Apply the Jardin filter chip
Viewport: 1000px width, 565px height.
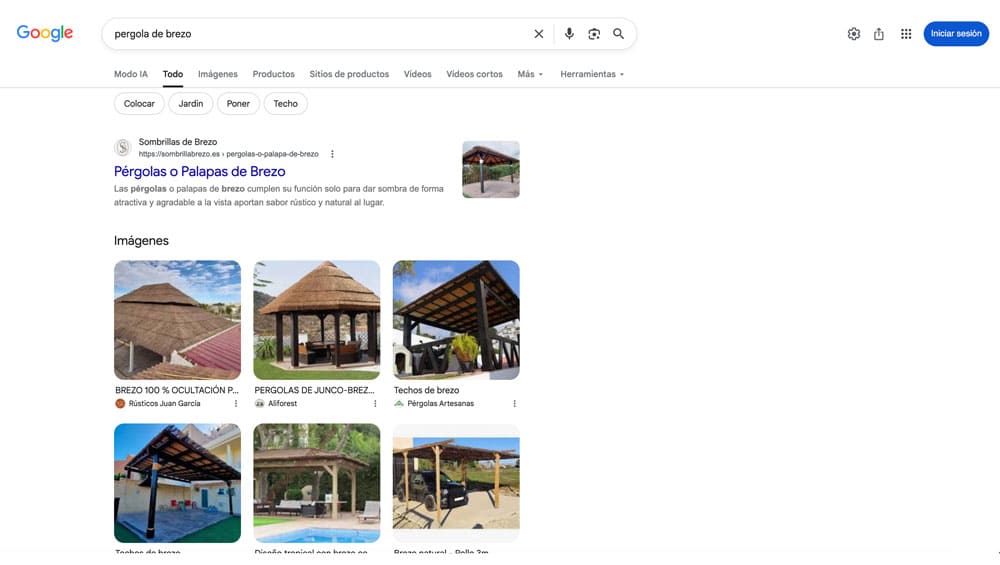[191, 103]
